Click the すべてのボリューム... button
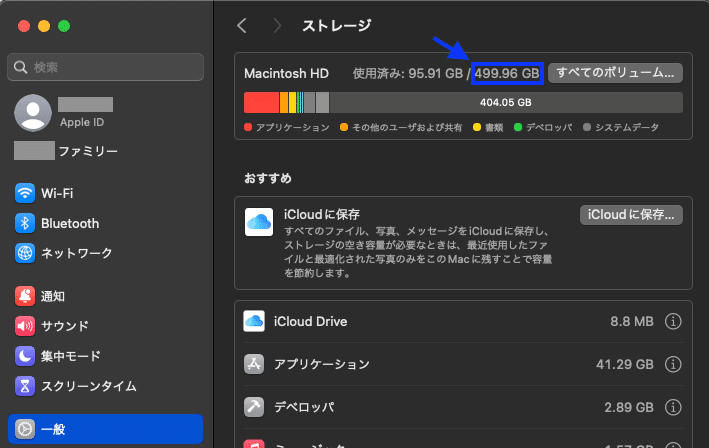 coord(615,73)
